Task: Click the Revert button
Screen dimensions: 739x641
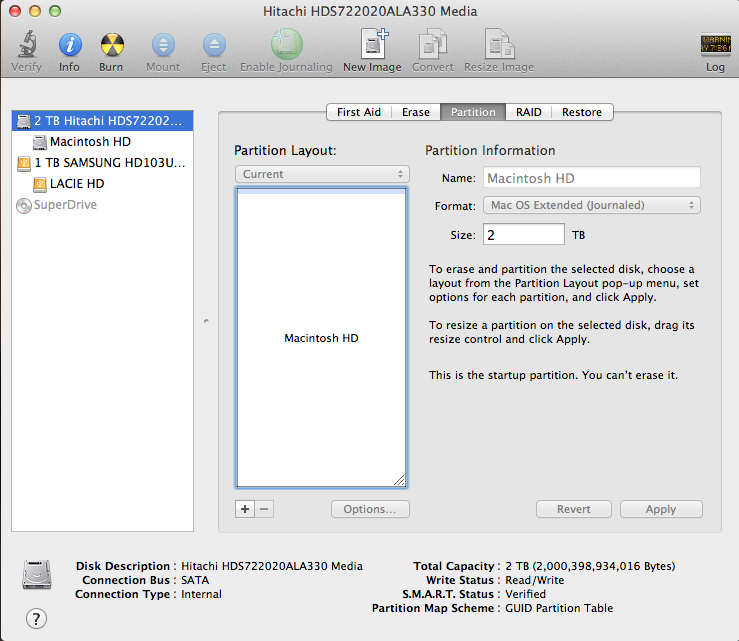Action: coord(574,509)
